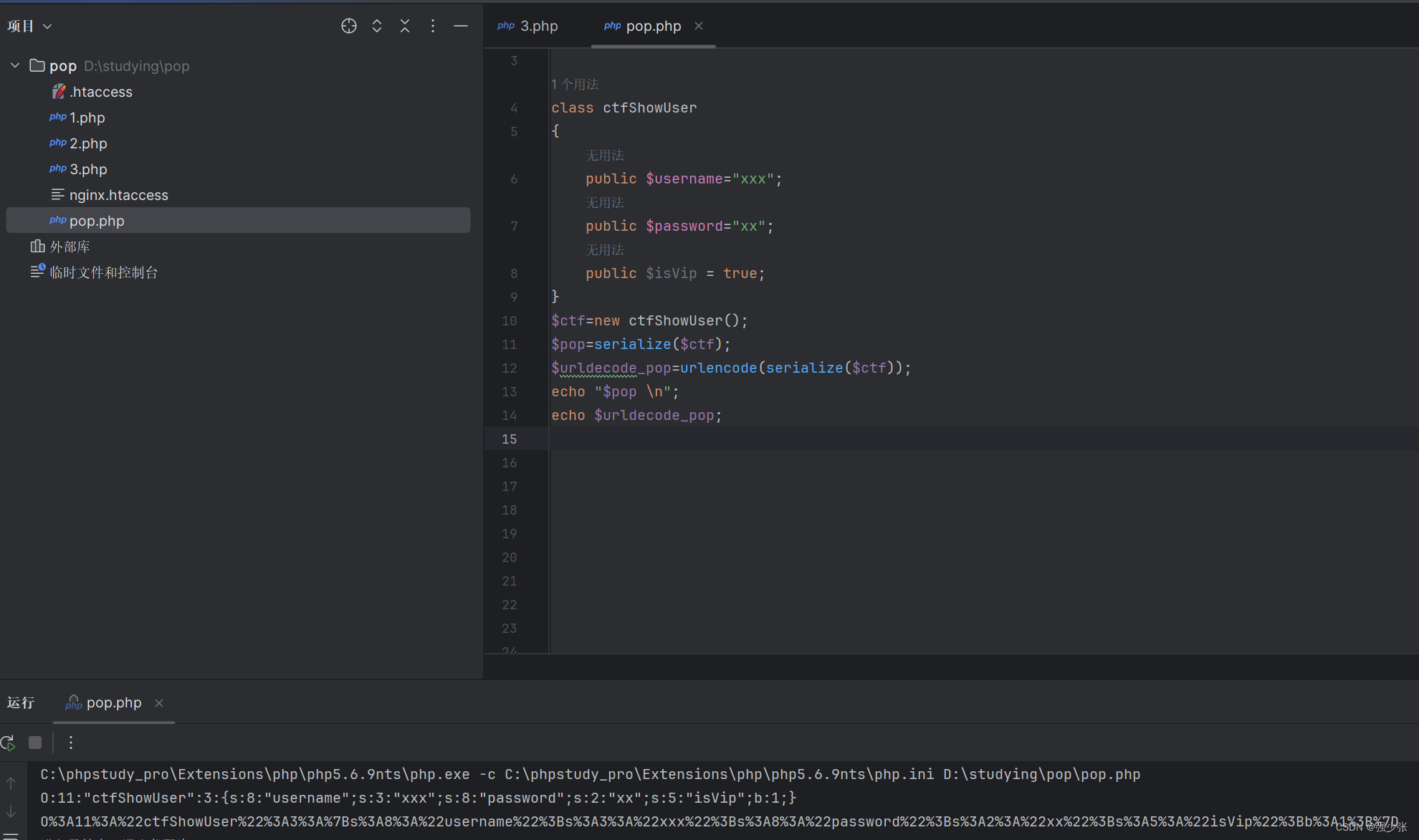The height and width of the screenshot is (840, 1419).
Task: Click the '无用法' hint above $username
Action: [x=605, y=155]
